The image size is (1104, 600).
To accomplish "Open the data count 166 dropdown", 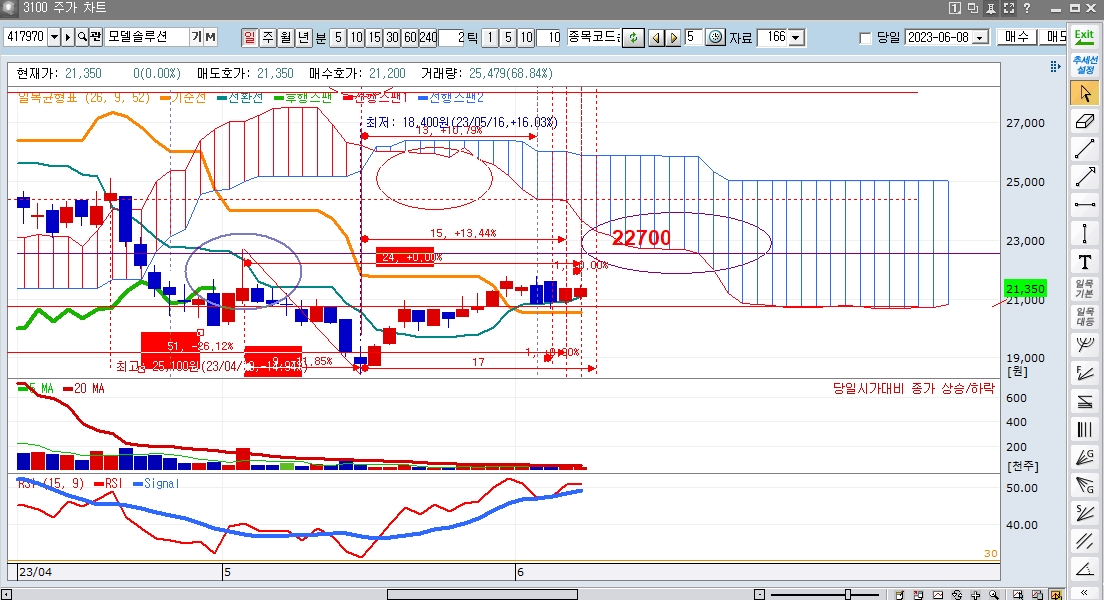I will pos(796,38).
